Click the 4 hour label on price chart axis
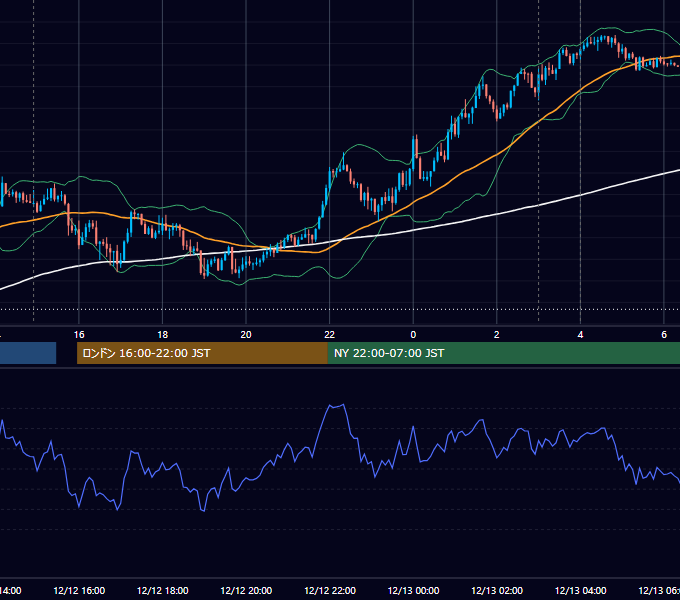The width and height of the screenshot is (680, 600). [580, 335]
